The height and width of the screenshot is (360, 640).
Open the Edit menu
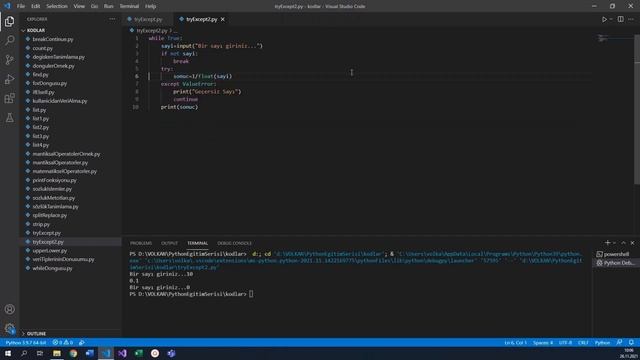36,6
